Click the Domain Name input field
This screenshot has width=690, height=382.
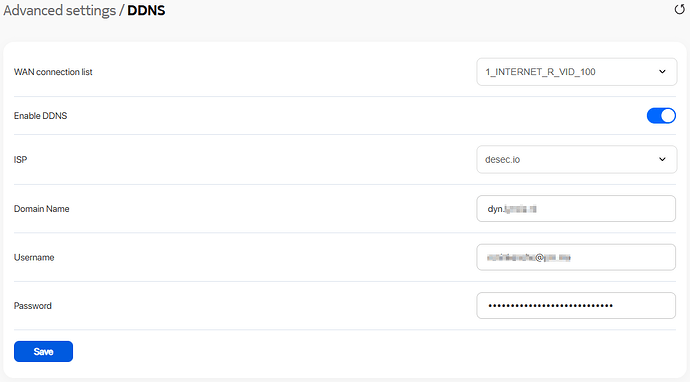point(576,209)
